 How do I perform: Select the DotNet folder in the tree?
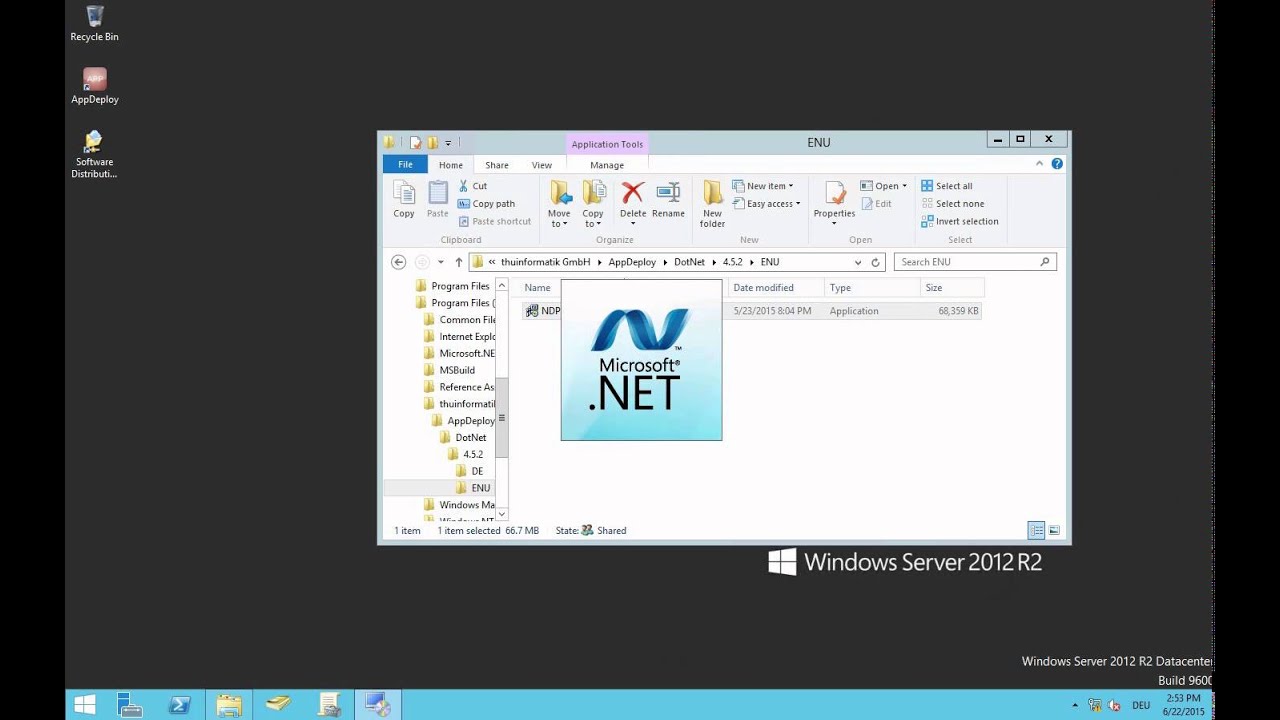pyautogui.click(x=463, y=438)
